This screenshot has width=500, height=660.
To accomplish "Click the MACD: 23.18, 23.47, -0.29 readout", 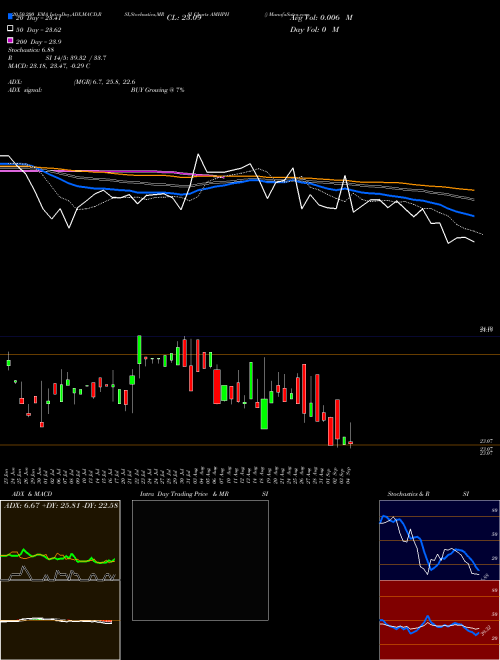I will click(x=49, y=66).
